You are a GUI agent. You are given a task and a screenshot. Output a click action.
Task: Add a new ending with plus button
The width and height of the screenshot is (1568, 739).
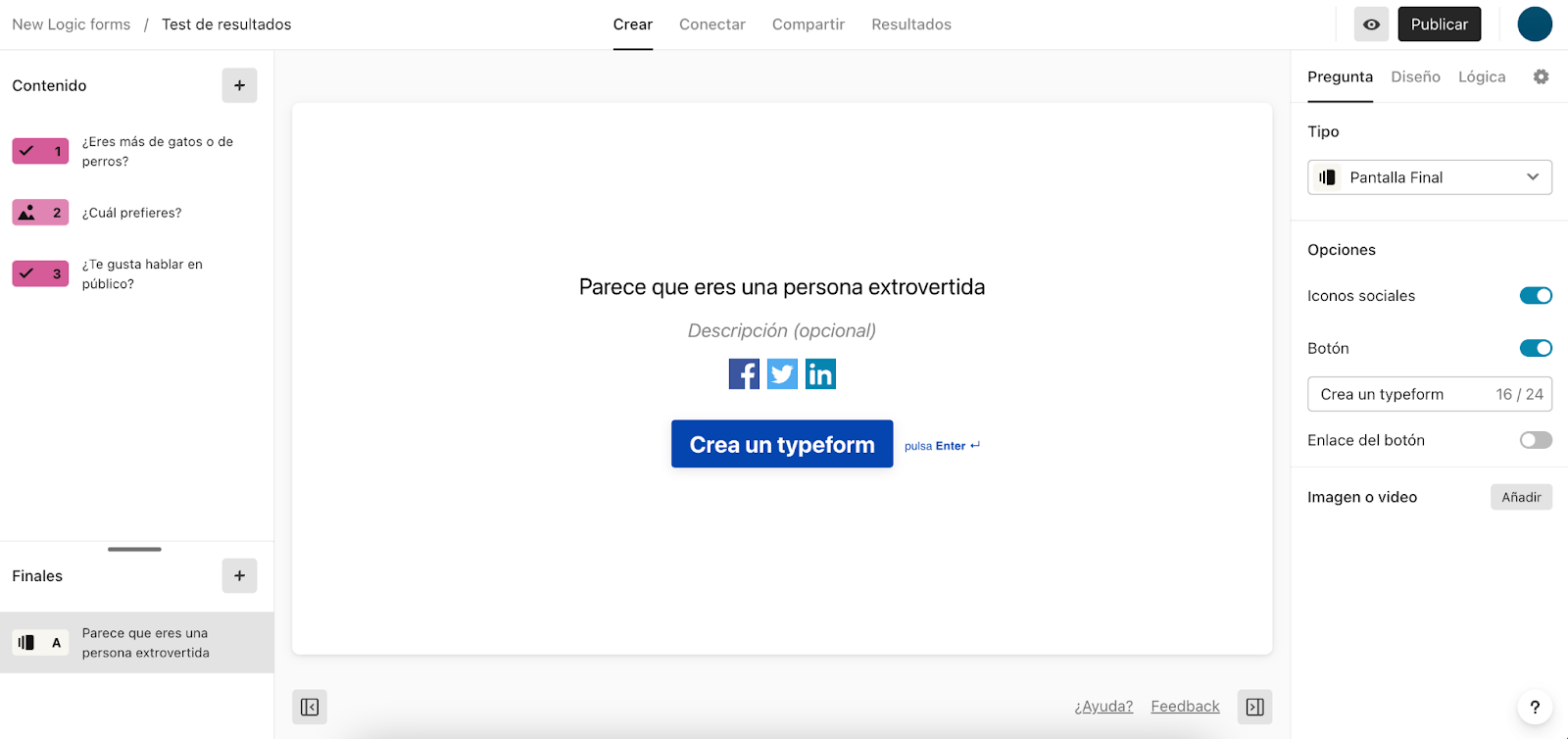(x=239, y=575)
